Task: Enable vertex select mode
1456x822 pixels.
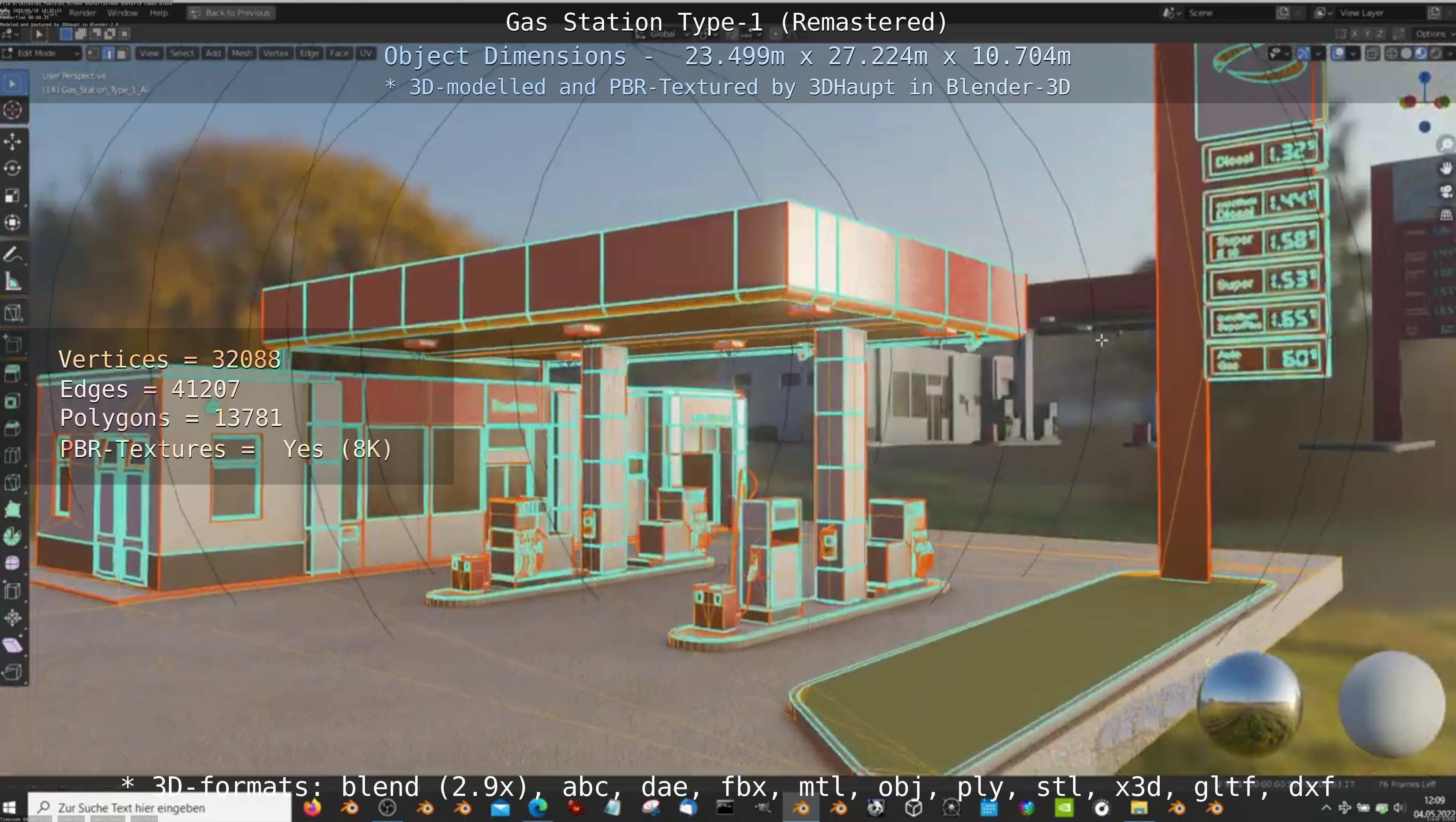Action: [94, 53]
